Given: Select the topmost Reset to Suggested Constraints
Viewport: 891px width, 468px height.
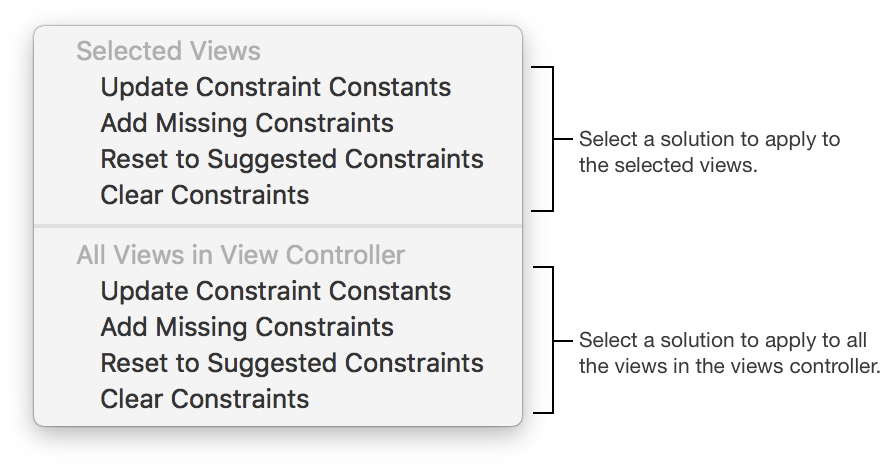Looking at the screenshot, I should (291, 159).
